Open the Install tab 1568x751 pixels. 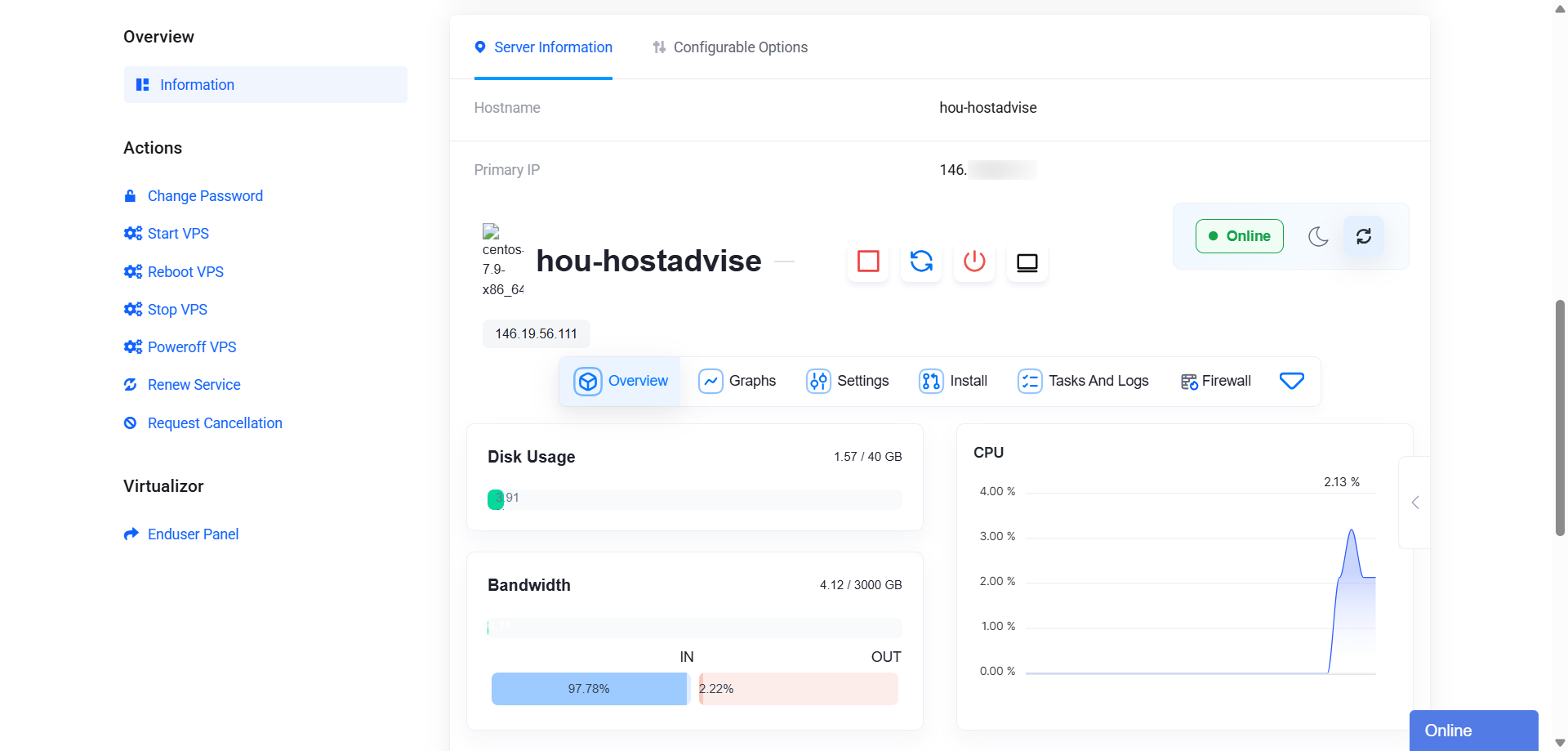(x=954, y=381)
